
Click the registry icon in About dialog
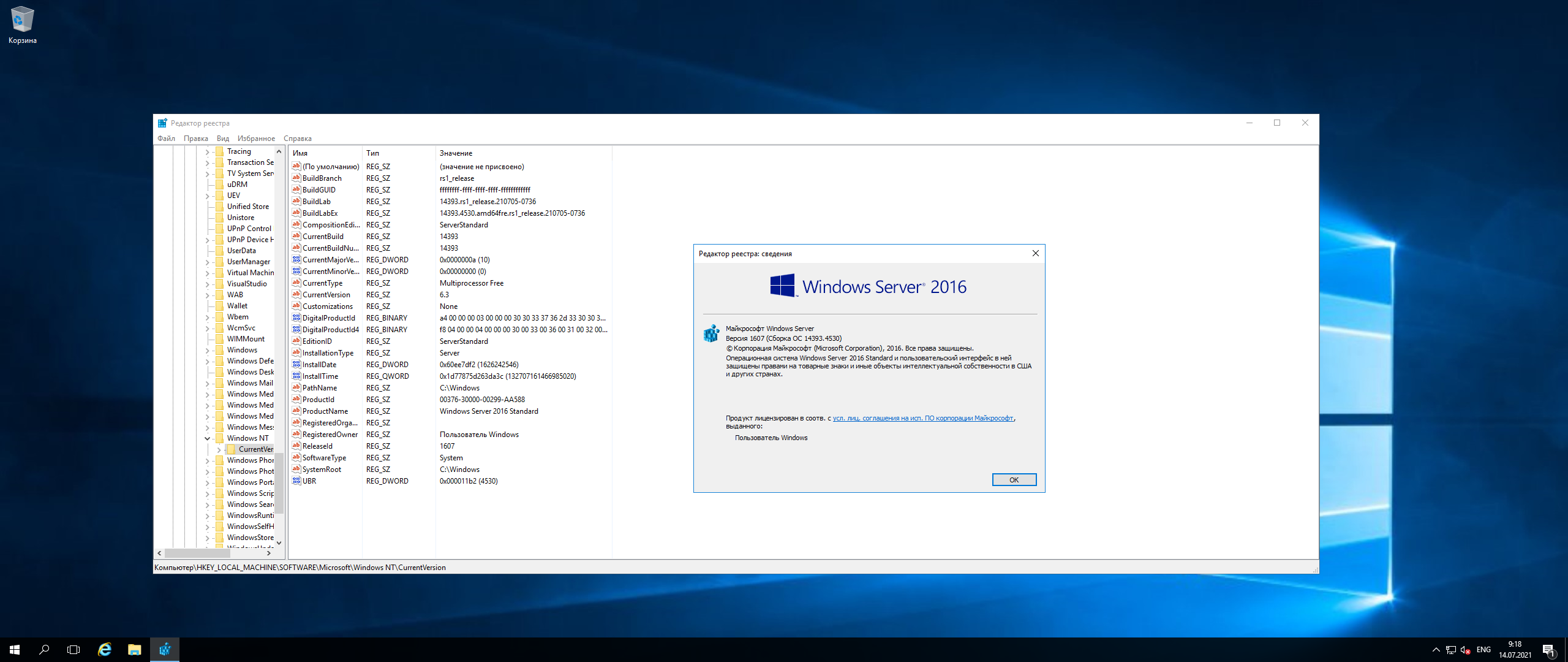click(711, 333)
